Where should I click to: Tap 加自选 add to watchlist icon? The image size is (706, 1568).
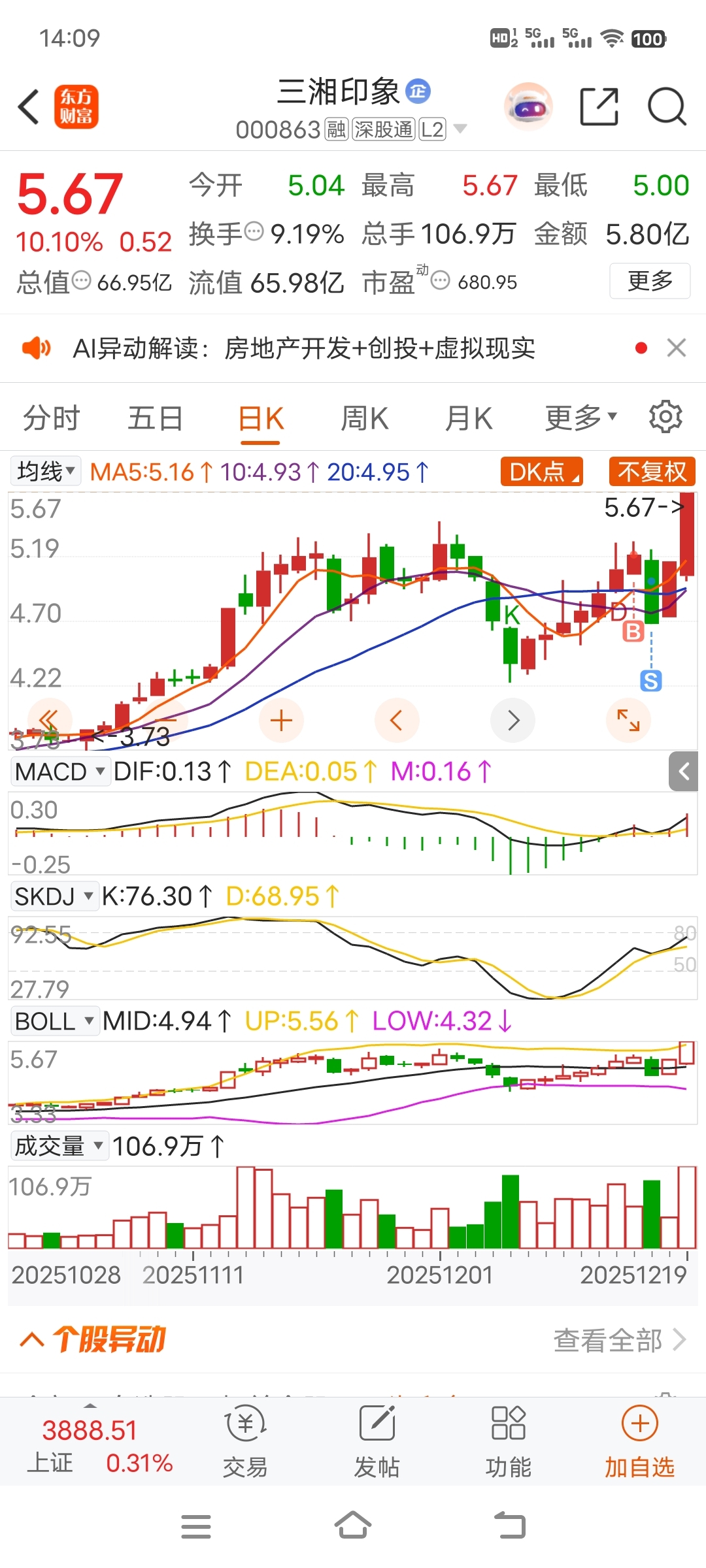point(639,1442)
